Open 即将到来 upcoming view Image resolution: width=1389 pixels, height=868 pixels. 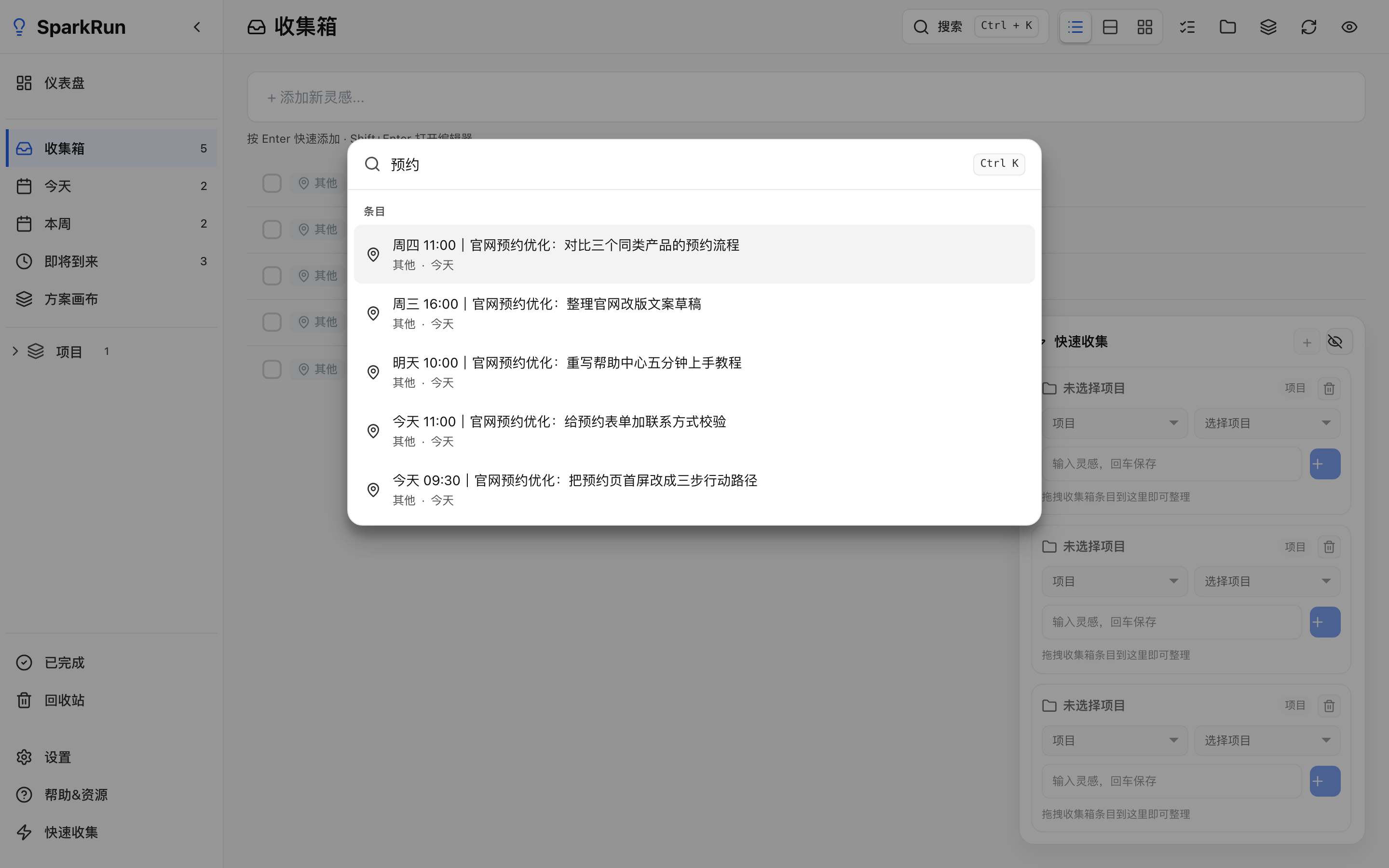click(x=111, y=261)
